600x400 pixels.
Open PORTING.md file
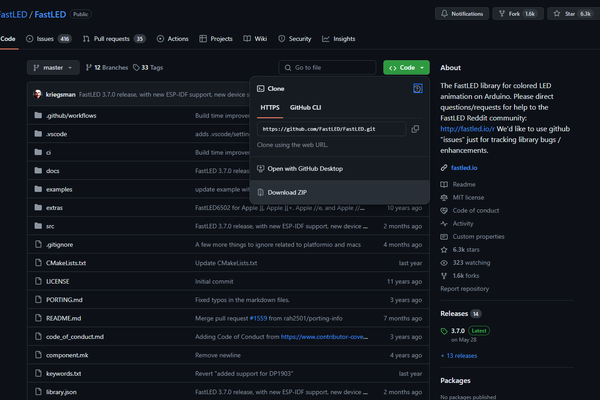point(64,300)
